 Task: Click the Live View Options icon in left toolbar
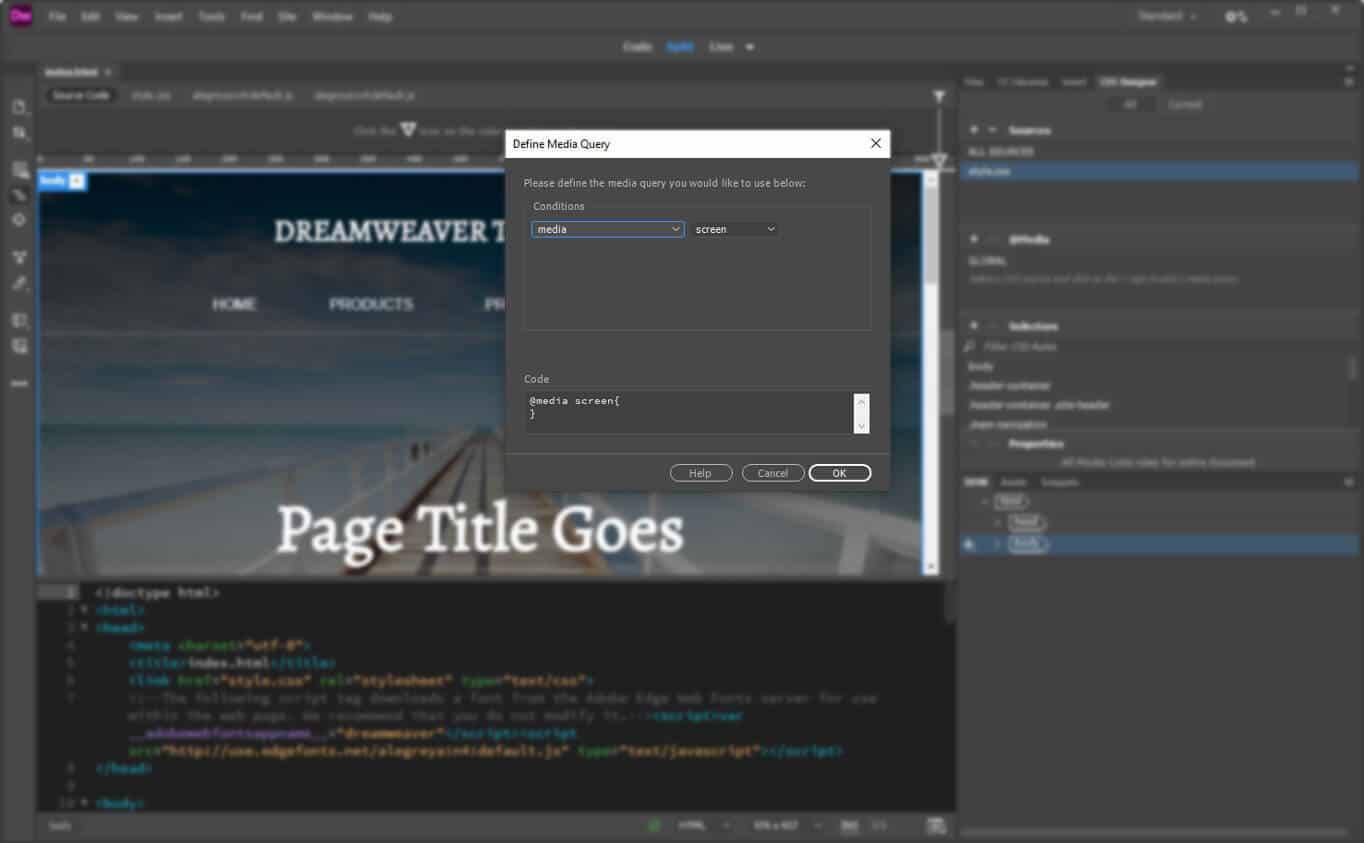click(19, 170)
